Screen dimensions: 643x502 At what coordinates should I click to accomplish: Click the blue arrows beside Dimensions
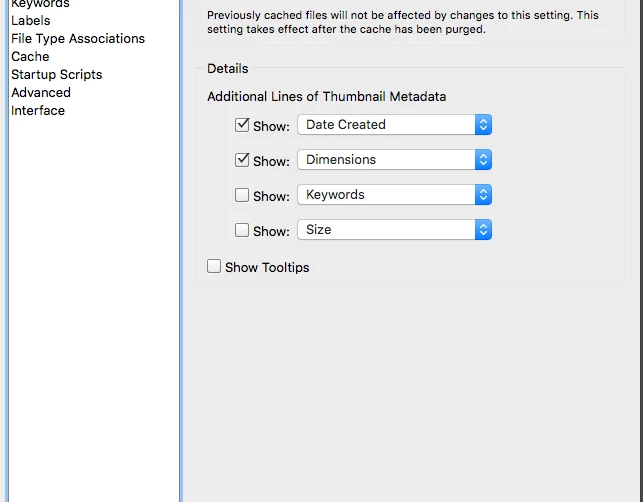484,160
